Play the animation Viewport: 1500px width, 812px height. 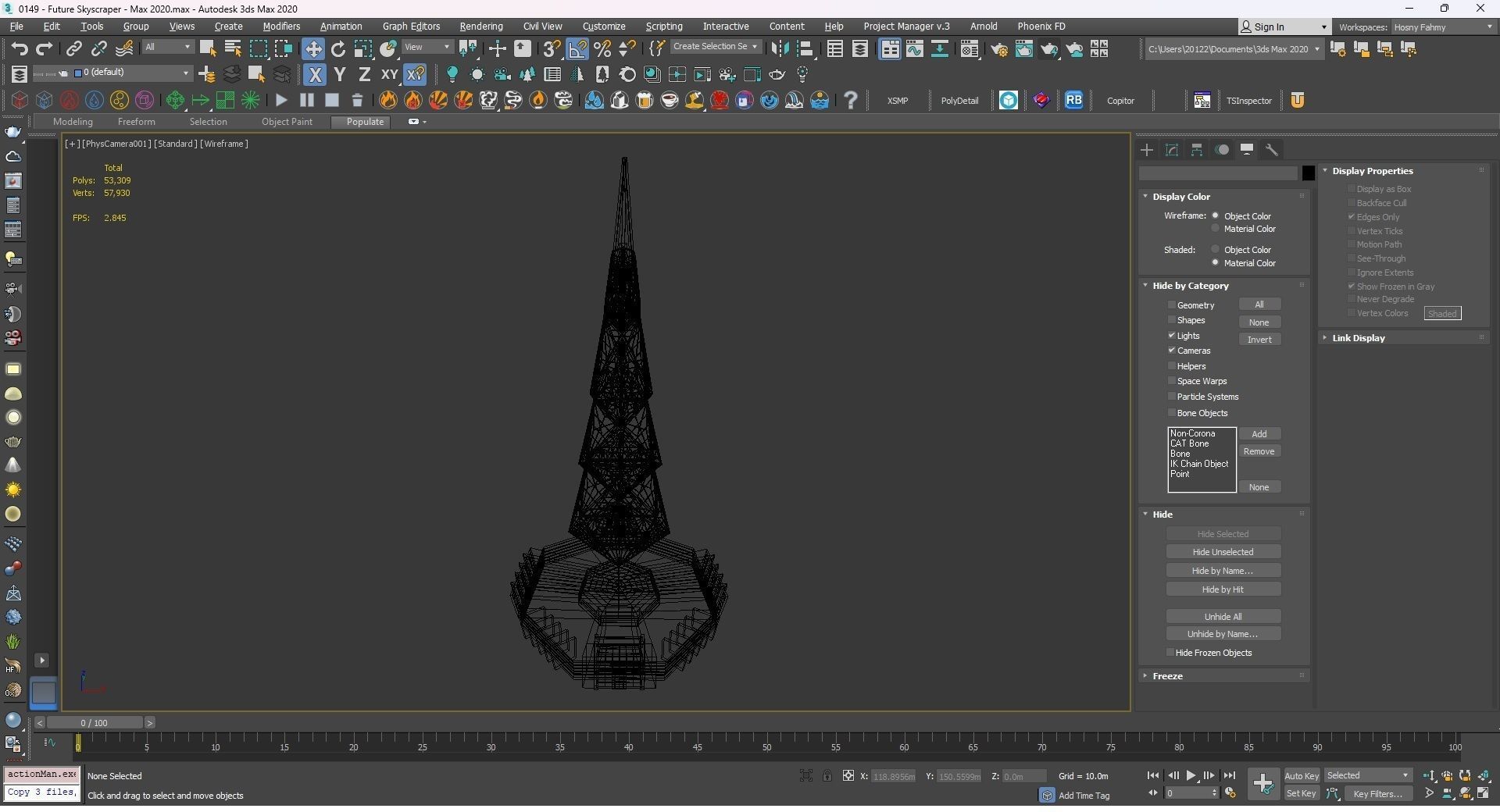tap(1191, 775)
